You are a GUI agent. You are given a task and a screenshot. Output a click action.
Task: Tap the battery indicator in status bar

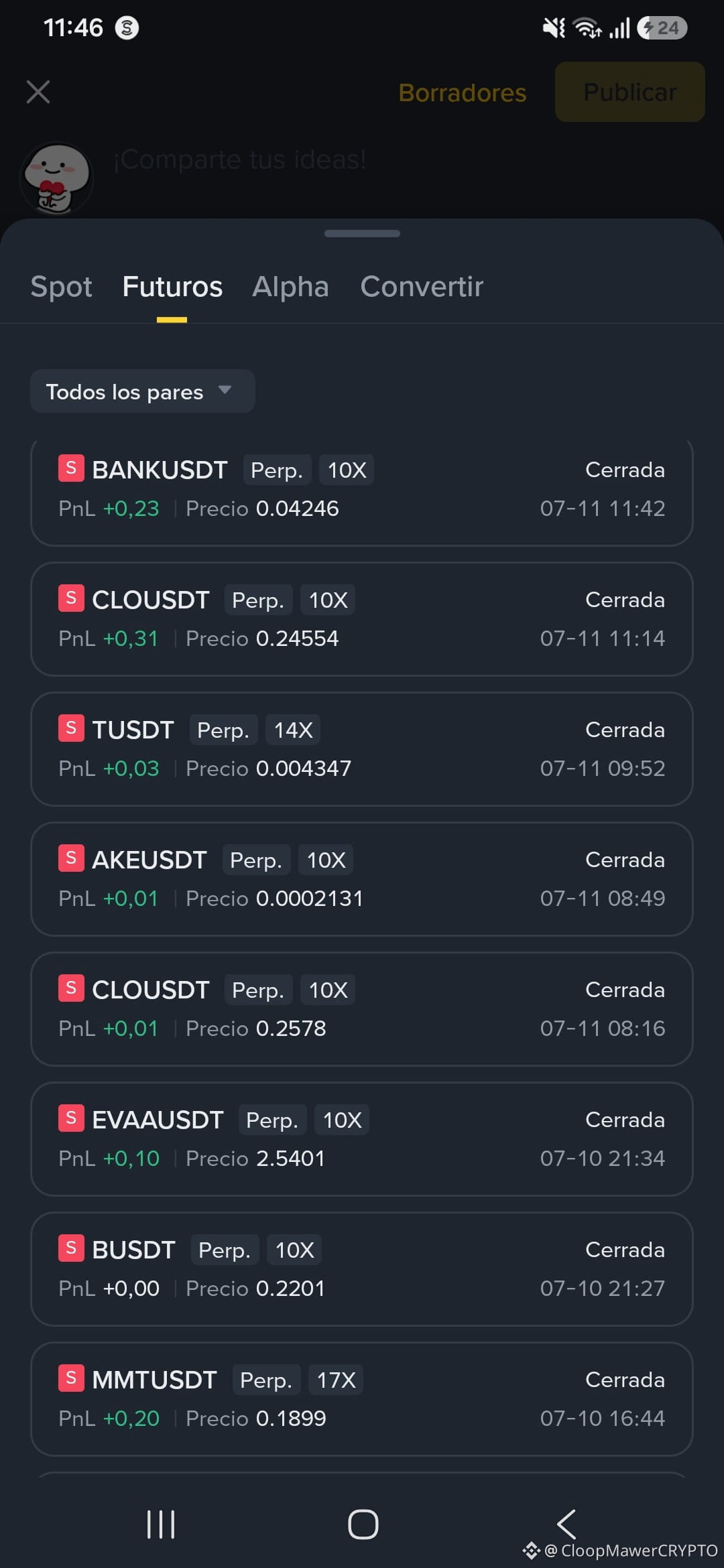tap(662, 28)
